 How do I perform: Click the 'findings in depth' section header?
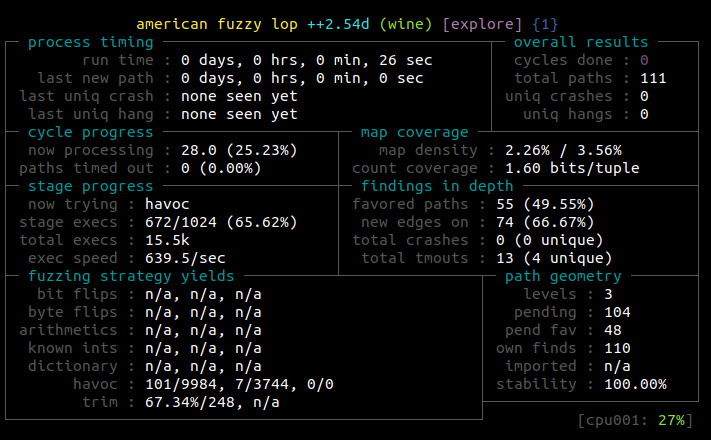point(437,186)
